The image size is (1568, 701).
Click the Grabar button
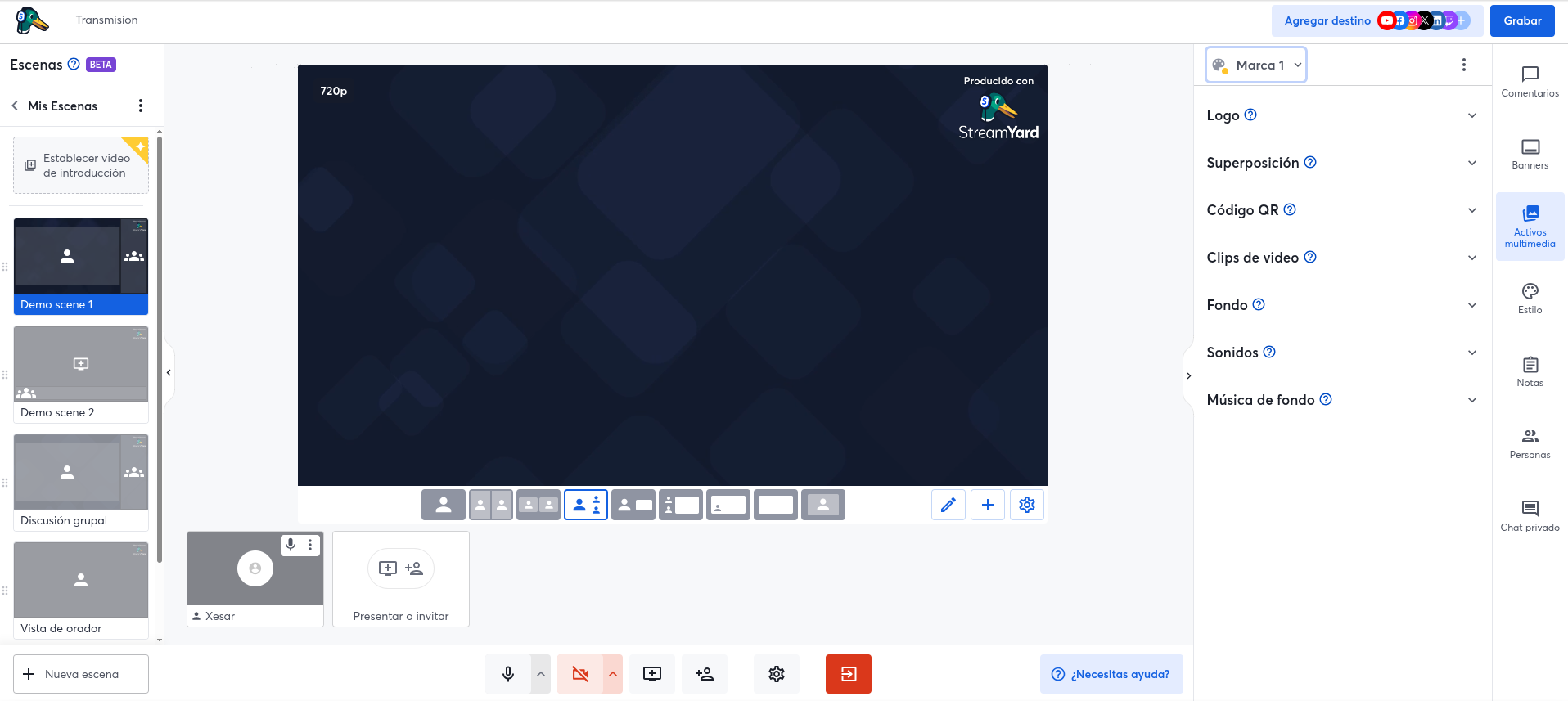coord(1521,20)
